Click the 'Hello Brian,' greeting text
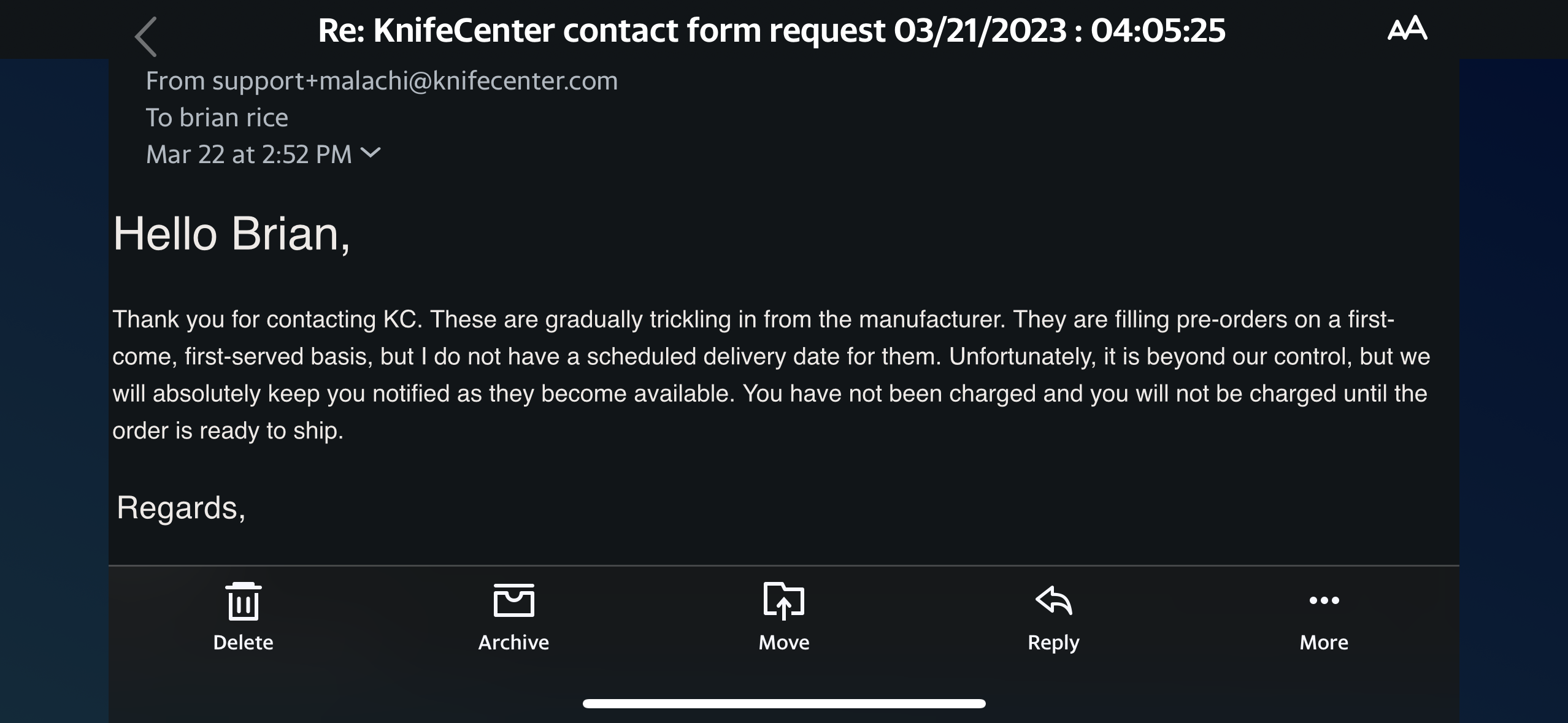 coord(231,234)
